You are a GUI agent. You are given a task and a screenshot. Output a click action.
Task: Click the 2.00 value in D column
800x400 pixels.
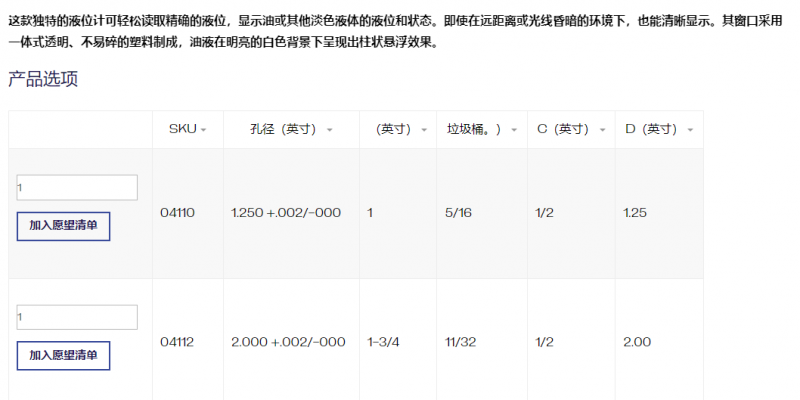(637, 342)
